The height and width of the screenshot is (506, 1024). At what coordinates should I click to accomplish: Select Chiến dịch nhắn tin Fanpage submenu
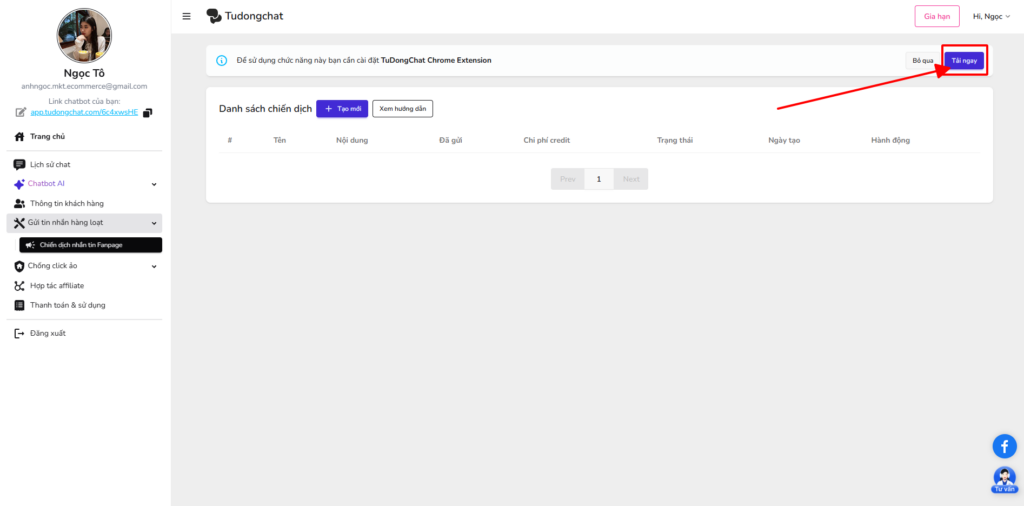click(91, 245)
